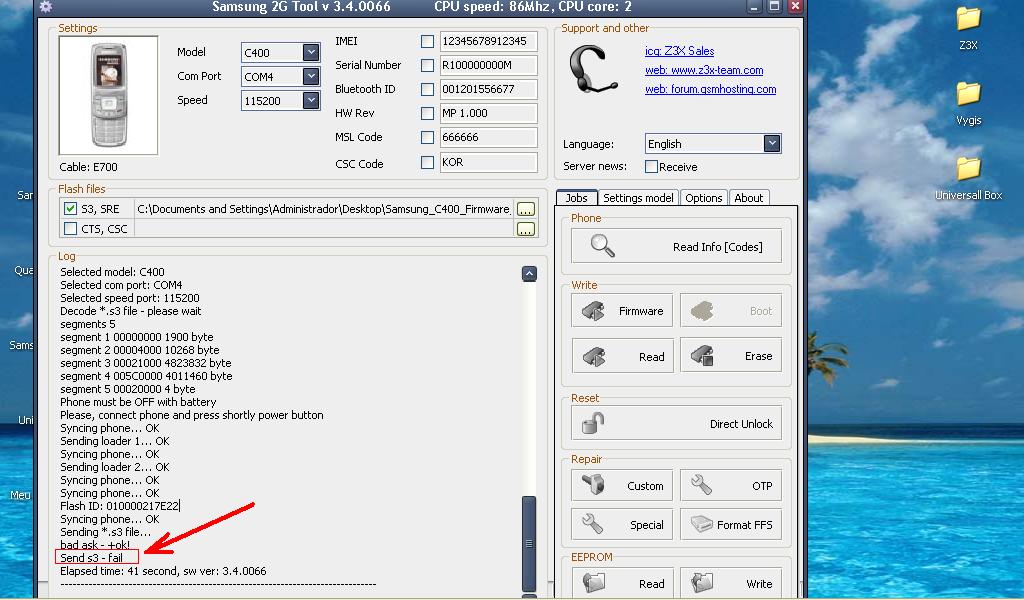Open the OTP repair option
This screenshot has height=600, width=1024.
tap(731, 485)
